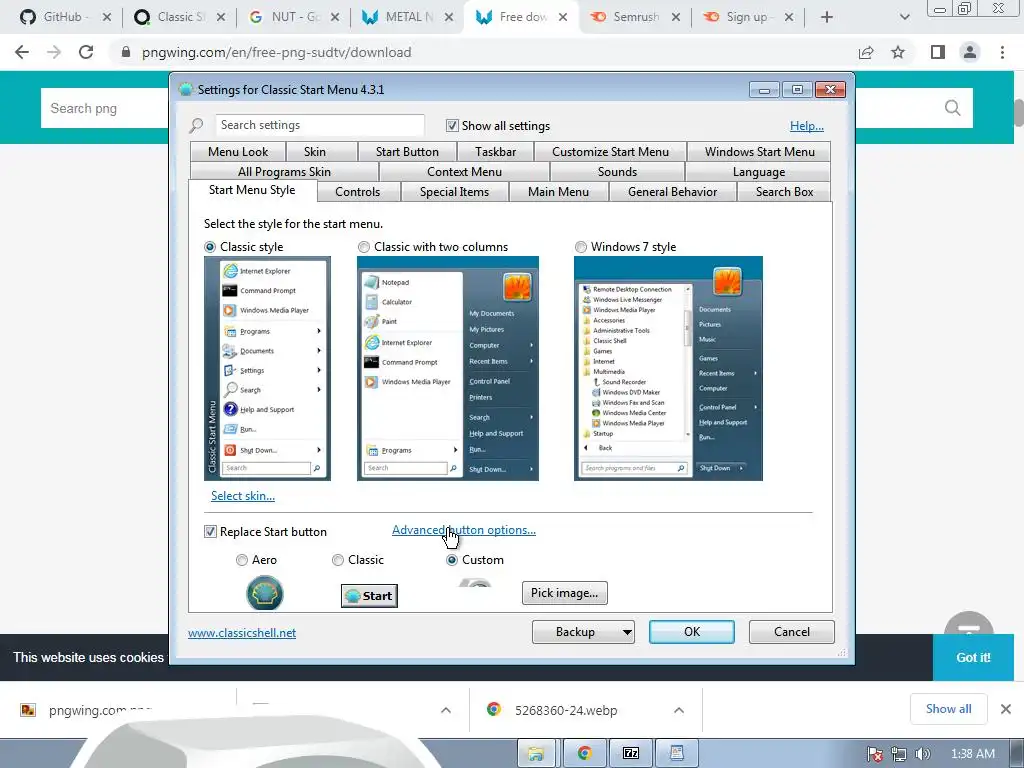Click the Search settings input field
Image resolution: width=1024 pixels, height=768 pixels.
tap(320, 125)
